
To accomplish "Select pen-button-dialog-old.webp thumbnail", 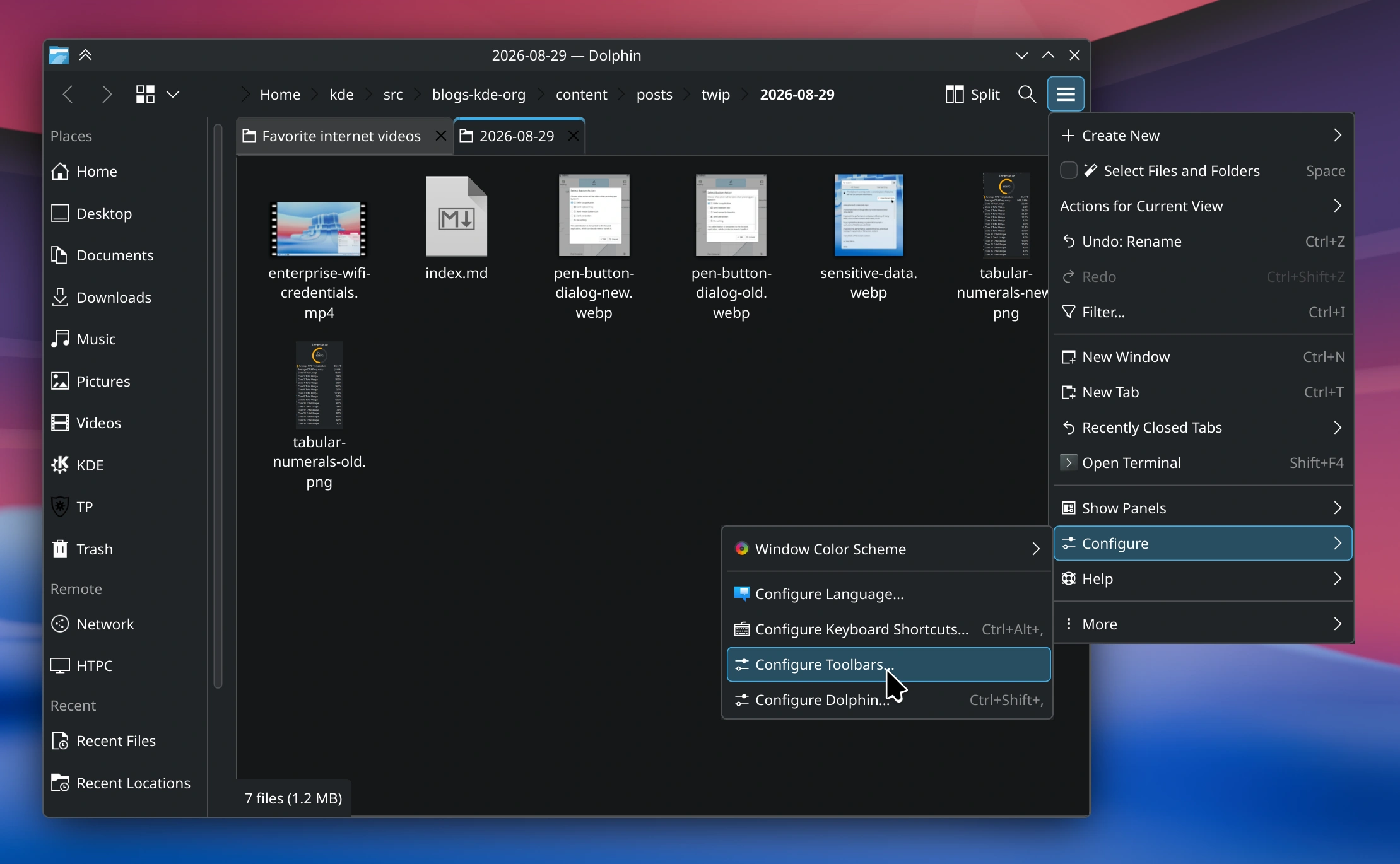I will click(x=731, y=216).
